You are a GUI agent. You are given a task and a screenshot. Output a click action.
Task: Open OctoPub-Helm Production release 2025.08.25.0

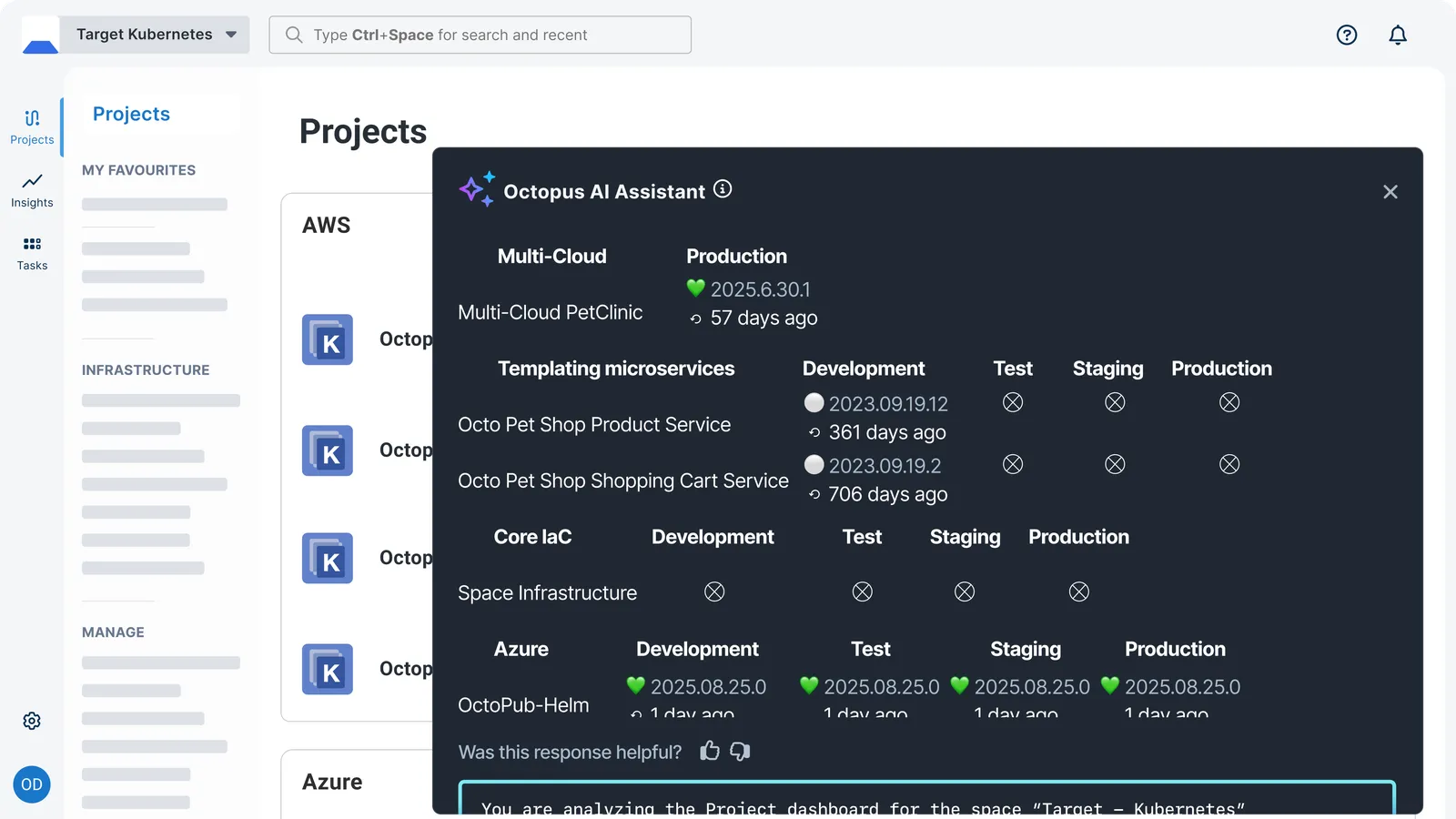point(1182,687)
